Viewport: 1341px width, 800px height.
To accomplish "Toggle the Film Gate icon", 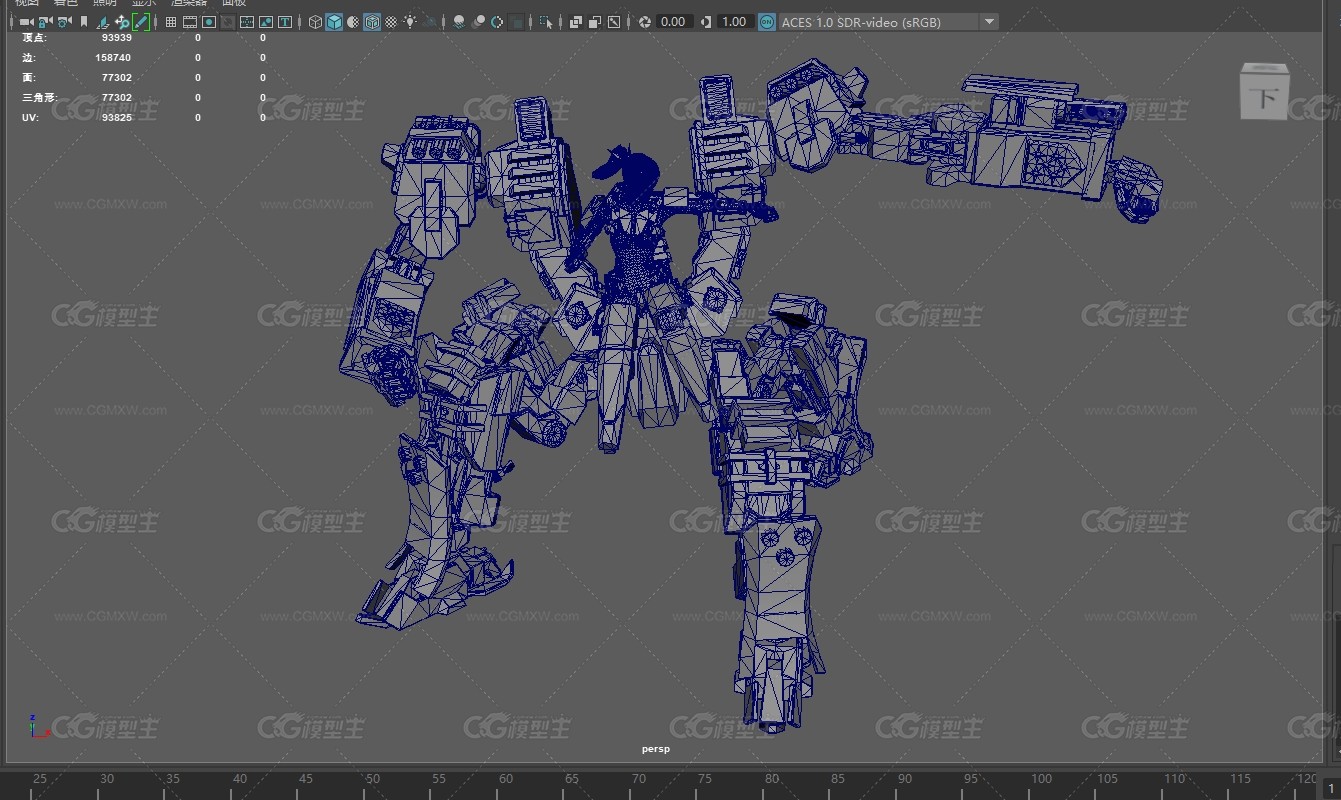I will tap(190, 22).
